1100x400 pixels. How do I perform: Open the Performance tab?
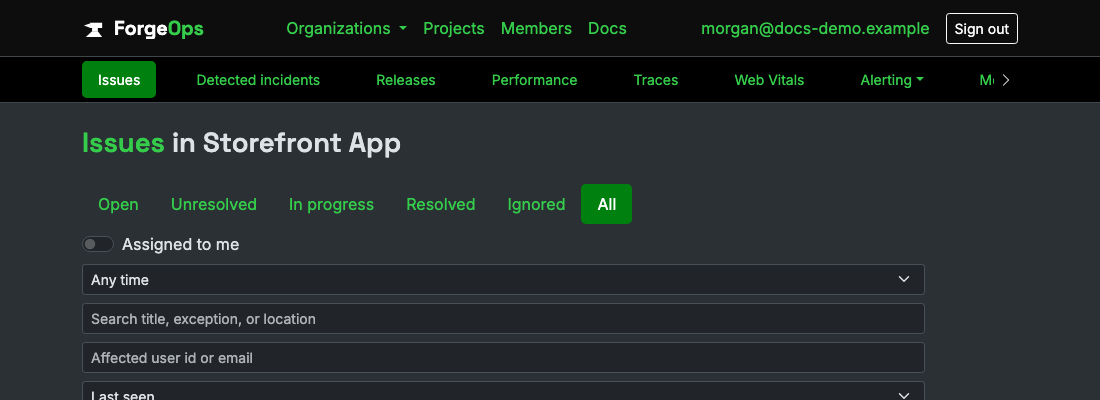coord(535,80)
